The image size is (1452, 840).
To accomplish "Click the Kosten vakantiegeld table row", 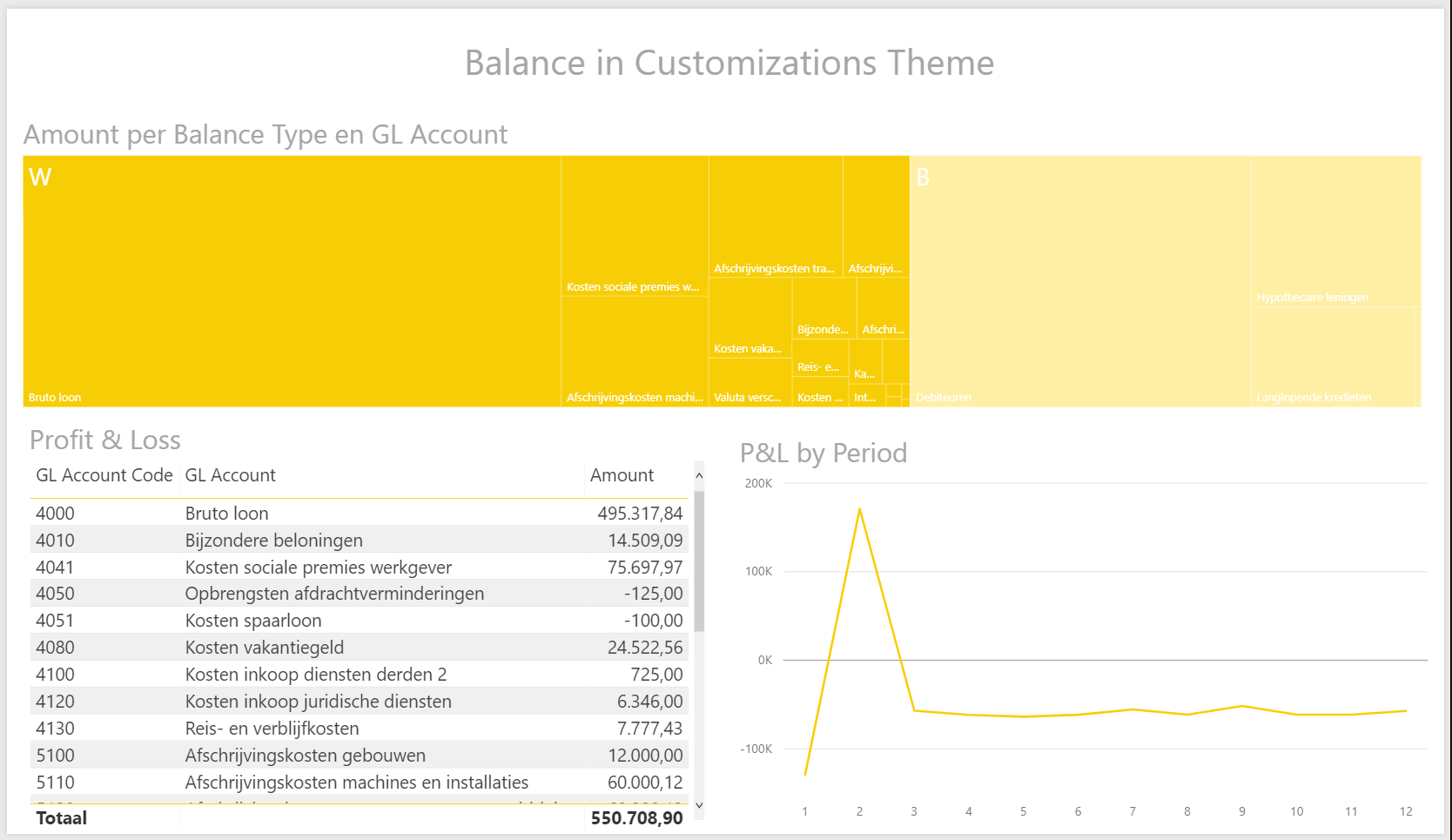I will (360, 648).
